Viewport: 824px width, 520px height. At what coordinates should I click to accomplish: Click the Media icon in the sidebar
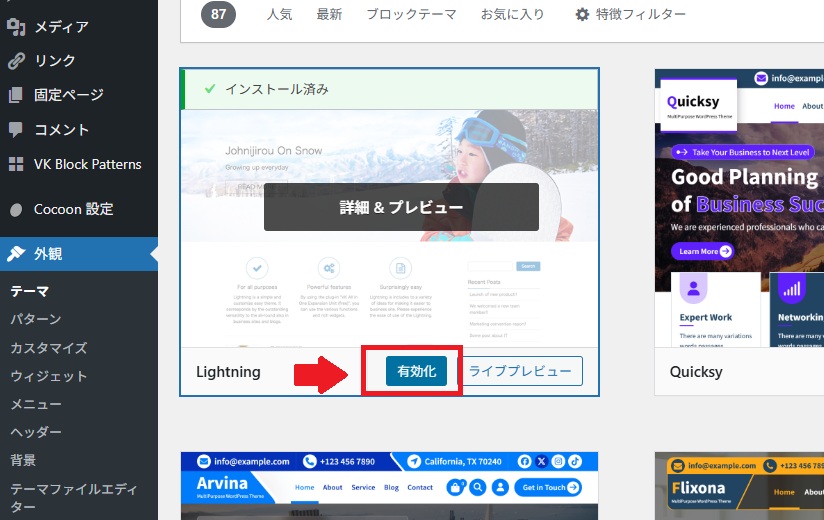coord(16,27)
